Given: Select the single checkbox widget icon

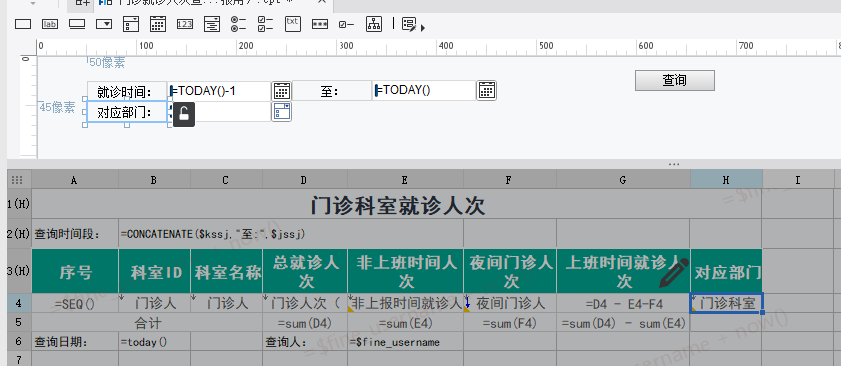Looking at the screenshot, I should point(346,24).
